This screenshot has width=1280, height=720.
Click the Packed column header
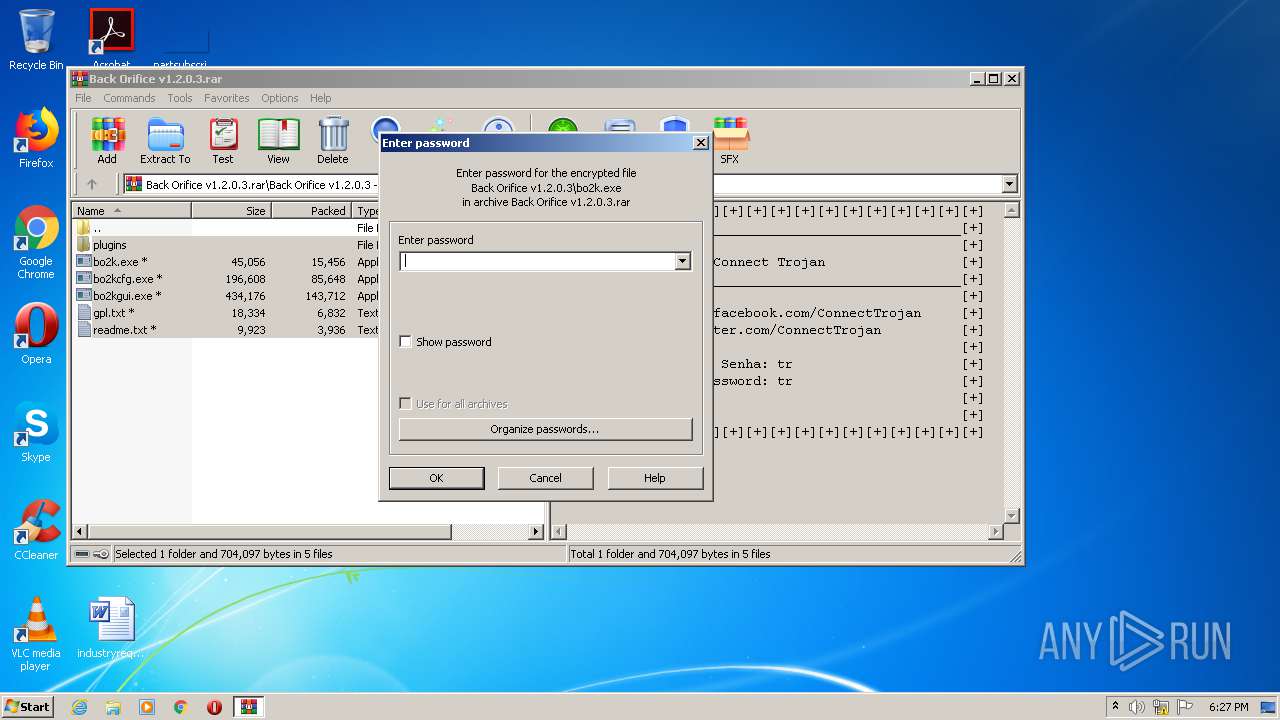(x=311, y=211)
